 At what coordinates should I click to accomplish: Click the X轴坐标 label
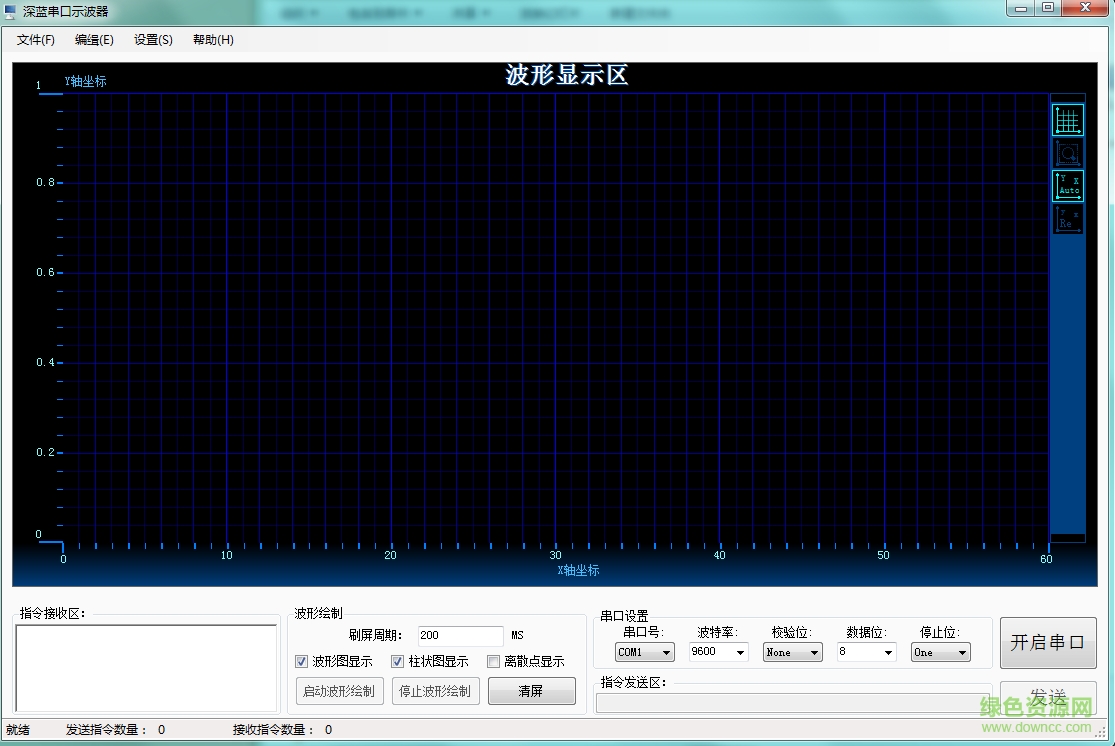pyautogui.click(x=578, y=570)
